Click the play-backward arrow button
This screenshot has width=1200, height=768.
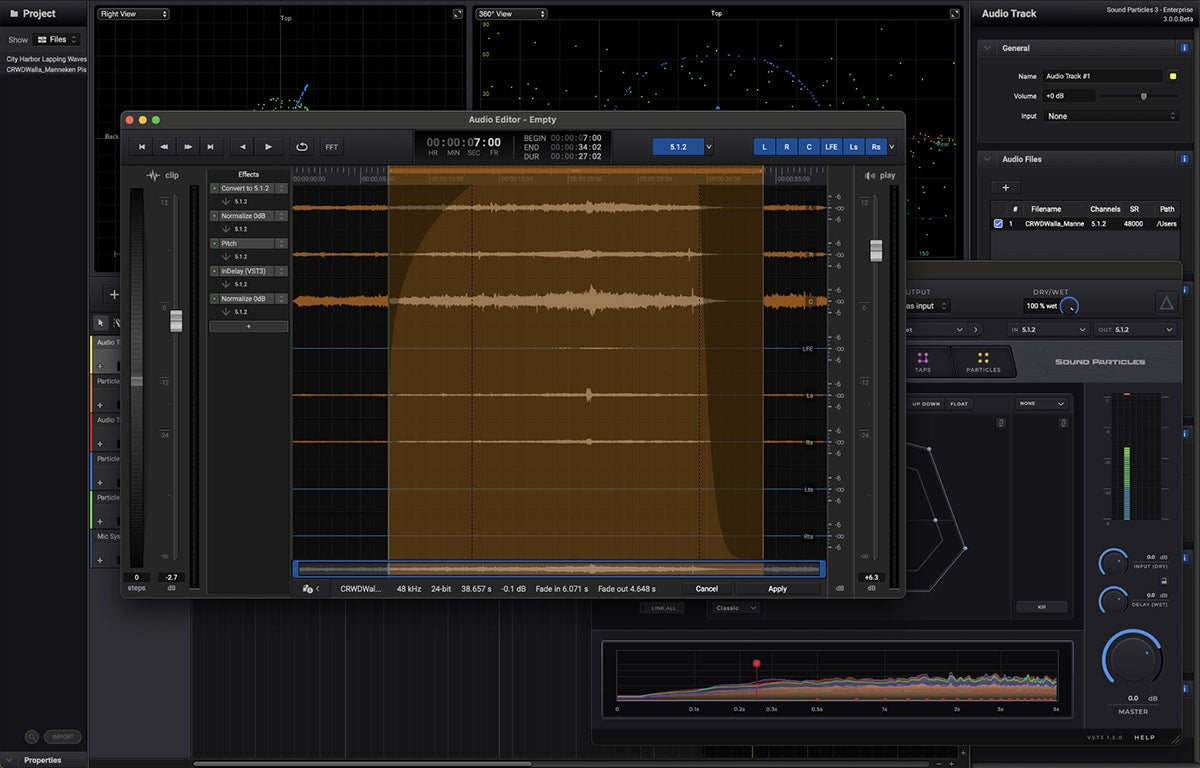coord(244,147)
